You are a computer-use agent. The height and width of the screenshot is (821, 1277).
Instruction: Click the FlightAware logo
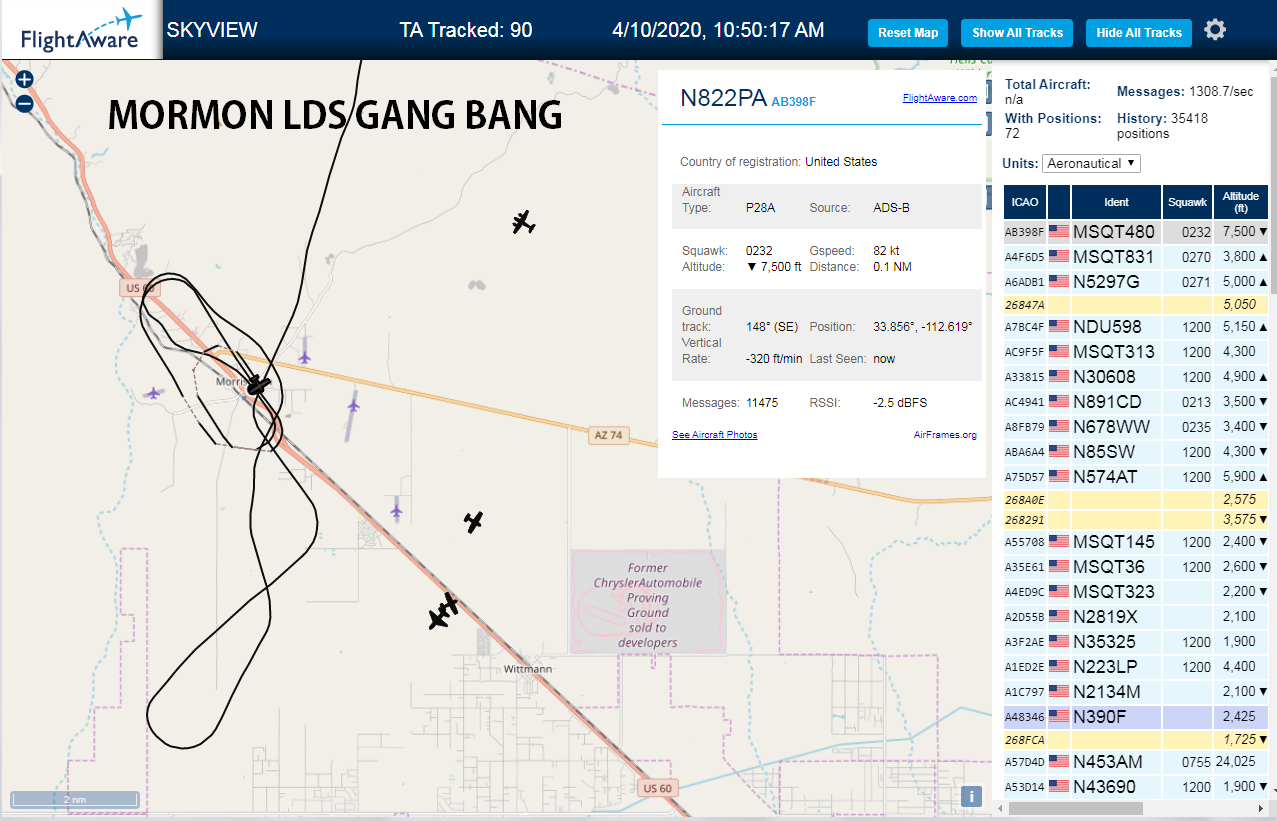click(x=81, y=30)
